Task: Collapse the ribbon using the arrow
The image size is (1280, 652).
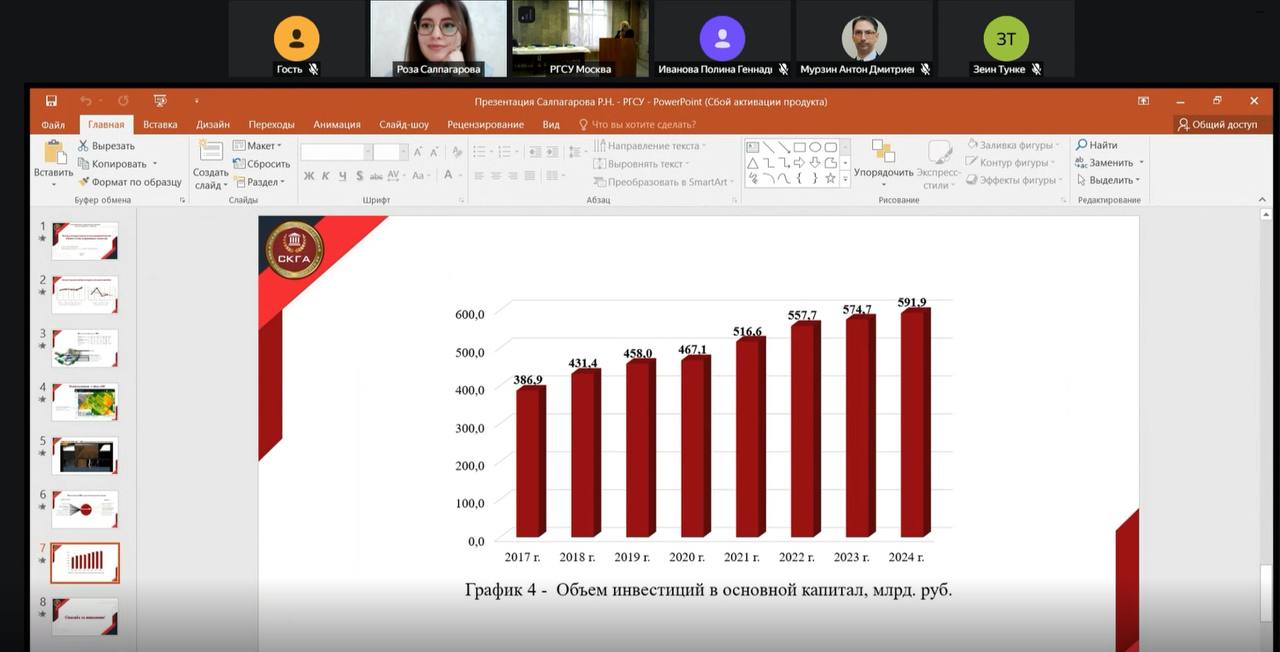Action: [x=1262, y=200]
